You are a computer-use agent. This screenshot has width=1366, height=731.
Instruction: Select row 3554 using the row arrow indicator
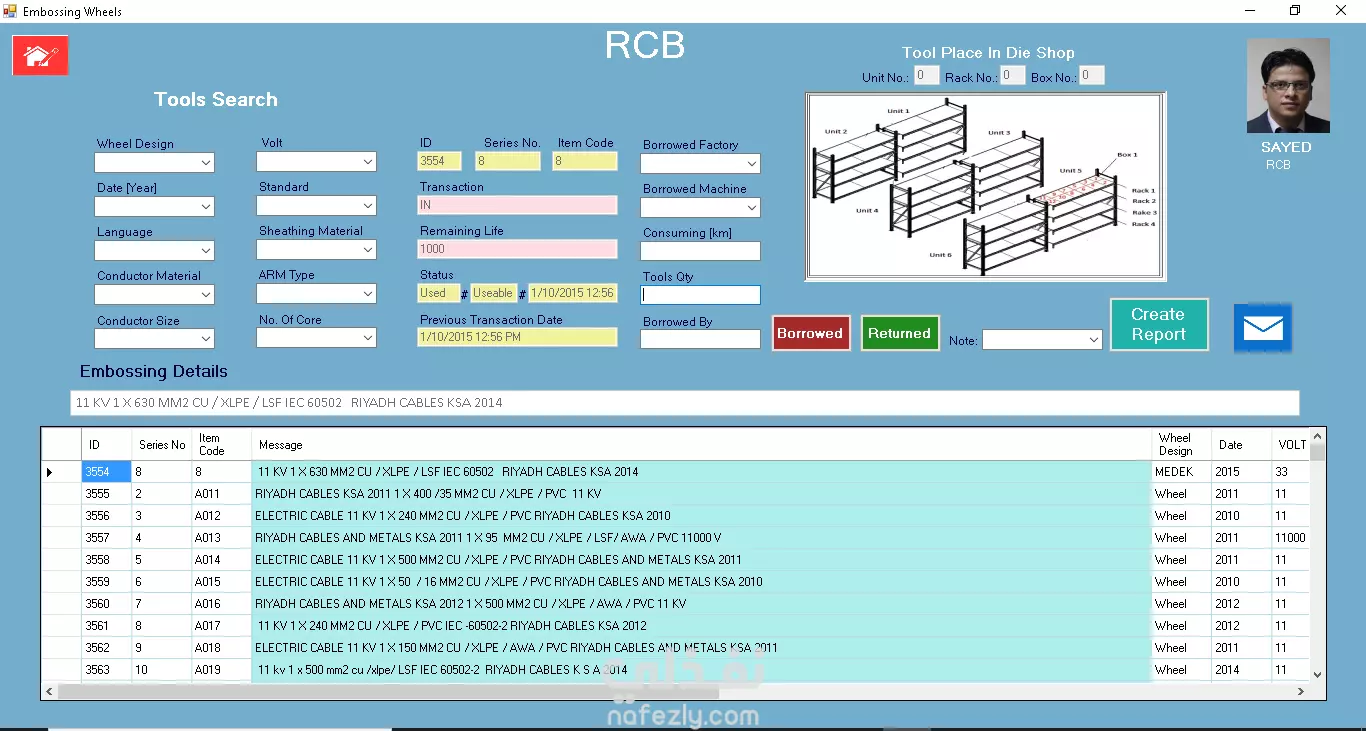[x=50, y=472]
